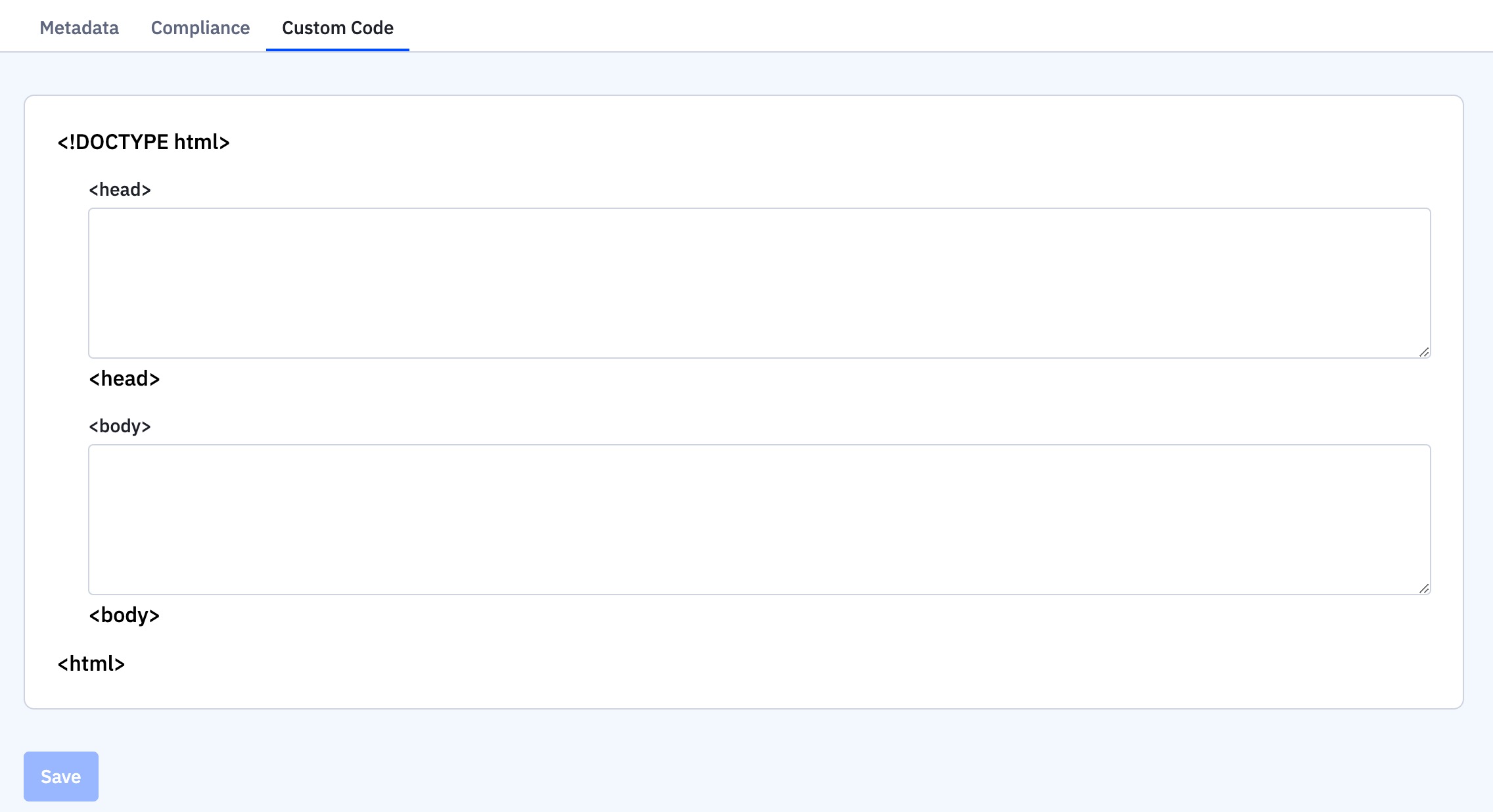Click bold <body> text below second textarea
This screenshot has width=1493, height=812.
(x=124, y=616)
